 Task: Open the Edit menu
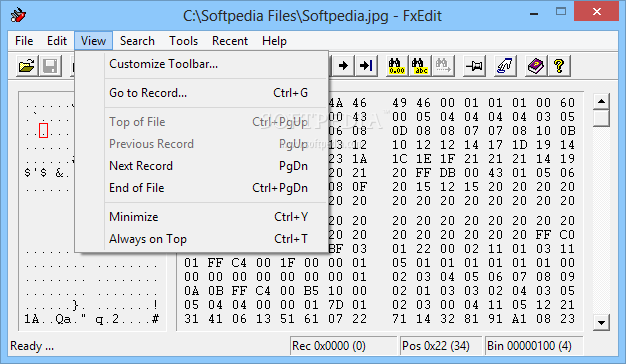tap(57, 41)
